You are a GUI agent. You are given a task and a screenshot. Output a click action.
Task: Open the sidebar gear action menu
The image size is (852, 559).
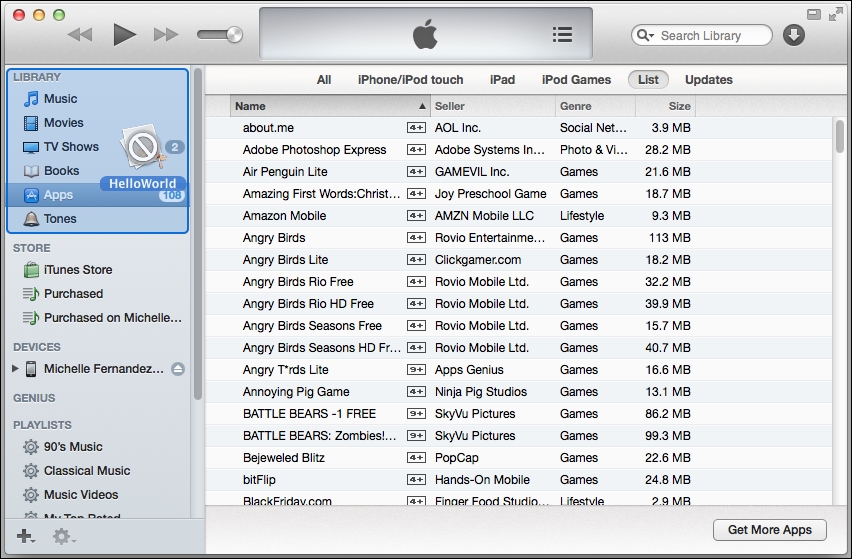pos(64,537)
